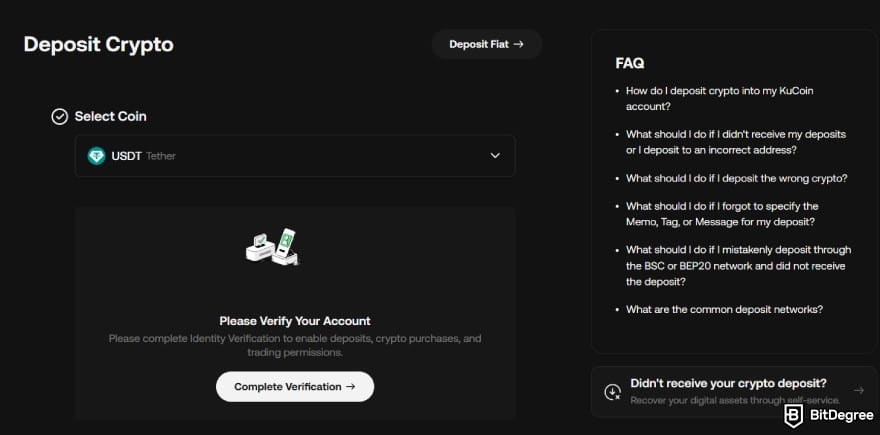Image resolution: width=880 pixels, height=435 pixels.
Task: Open FAQ about BSC or BEP20 network deposit
Action: [739, 265]
